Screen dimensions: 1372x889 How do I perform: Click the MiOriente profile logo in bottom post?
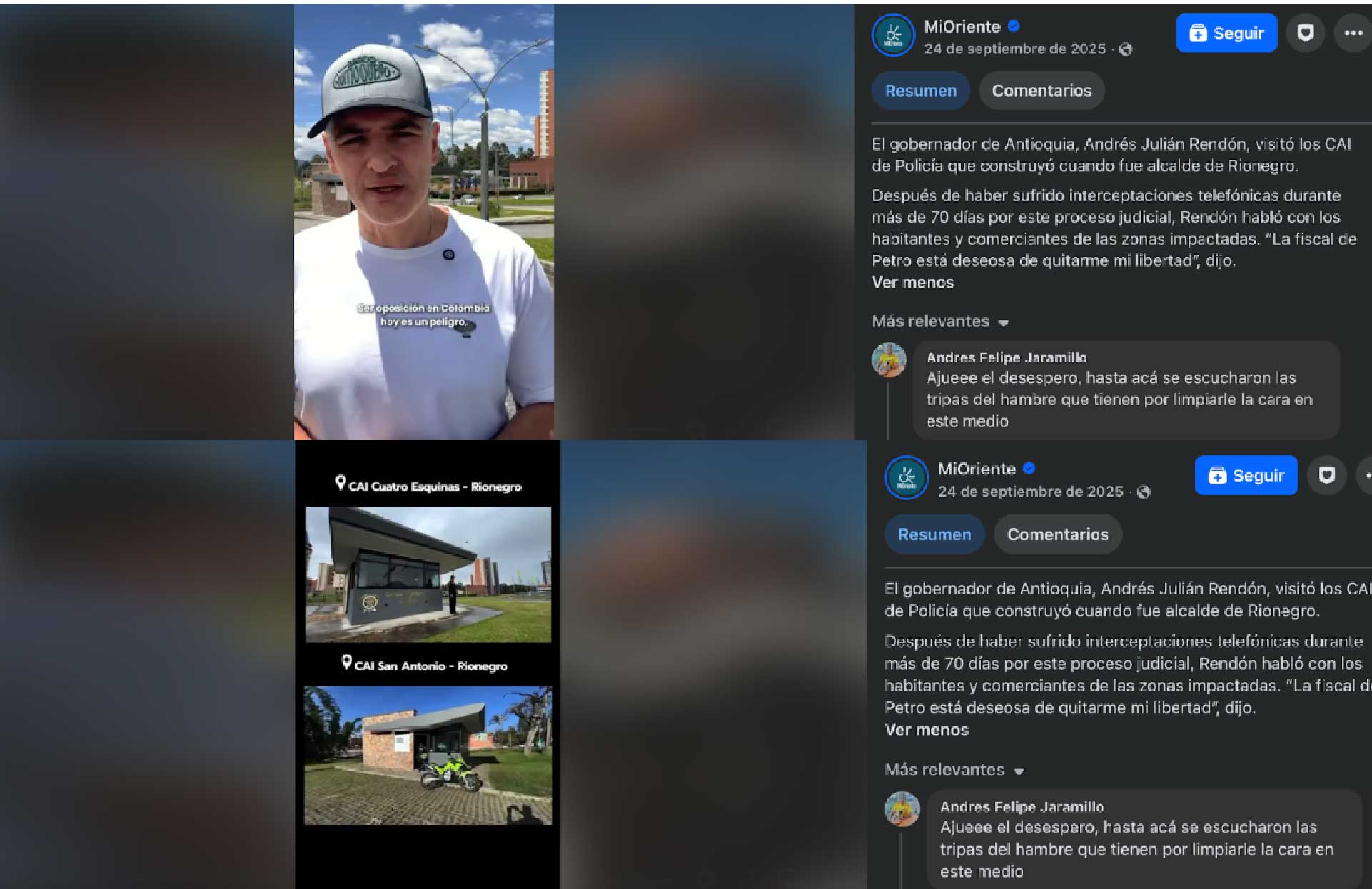[907, 477]
